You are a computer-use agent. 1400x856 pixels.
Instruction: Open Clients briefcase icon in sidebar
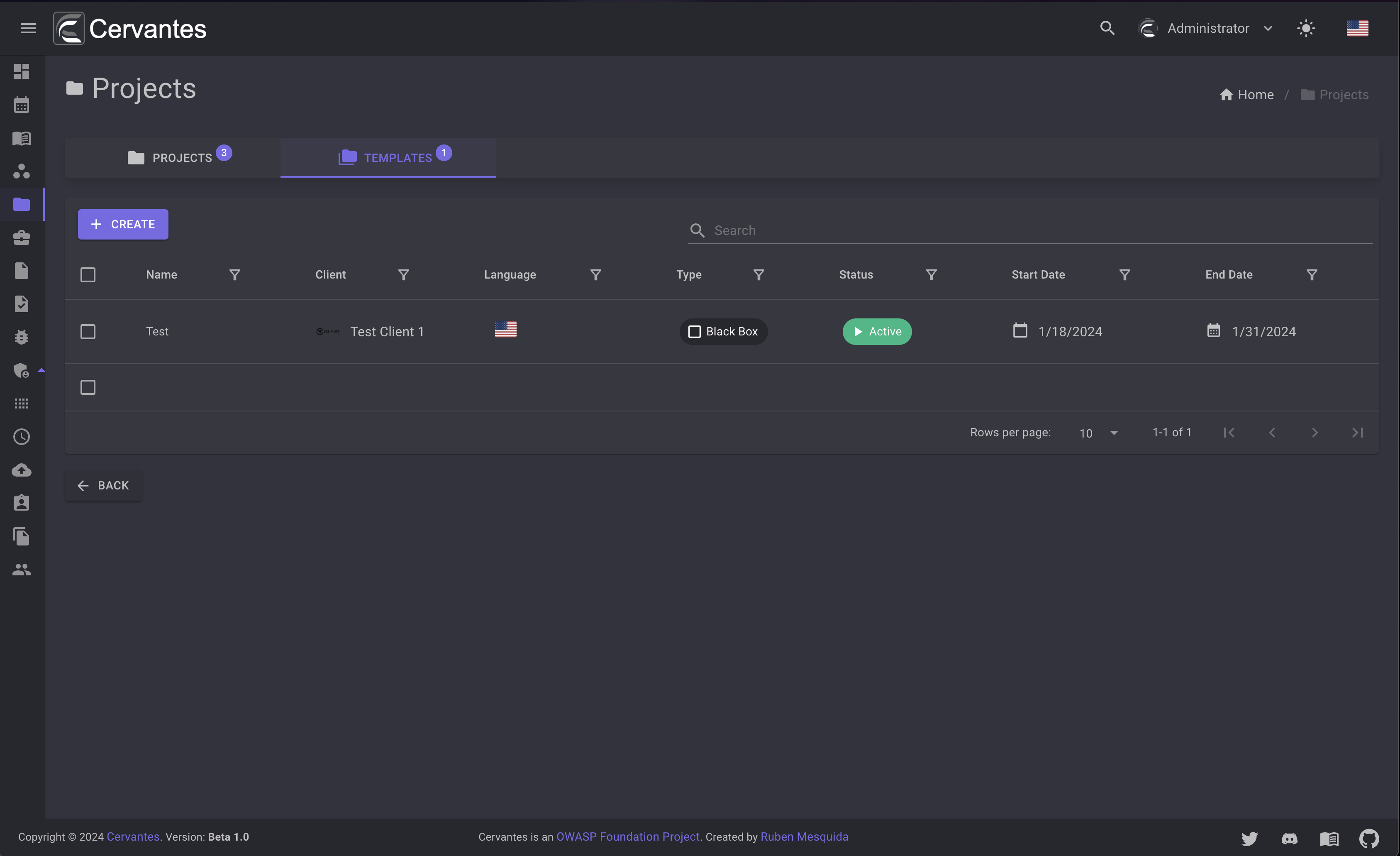point(22,237)
